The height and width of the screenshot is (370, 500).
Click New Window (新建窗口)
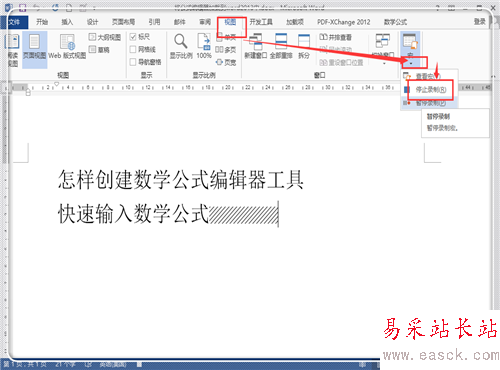point(256,47)
